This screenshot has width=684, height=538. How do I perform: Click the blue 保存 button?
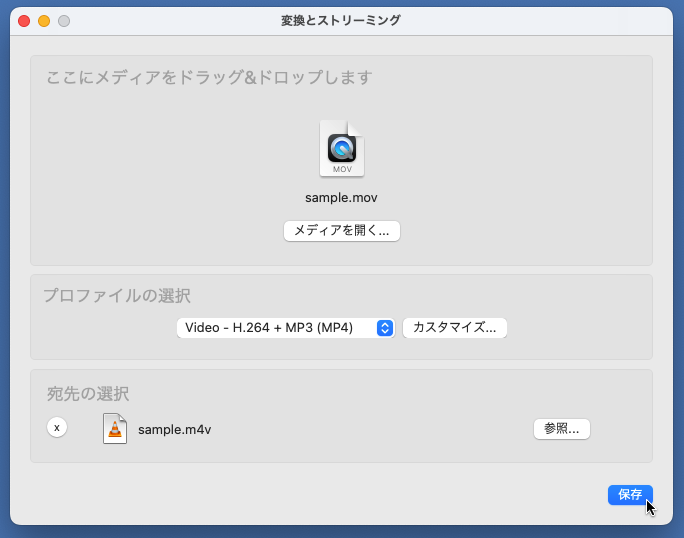coord(630,495)
